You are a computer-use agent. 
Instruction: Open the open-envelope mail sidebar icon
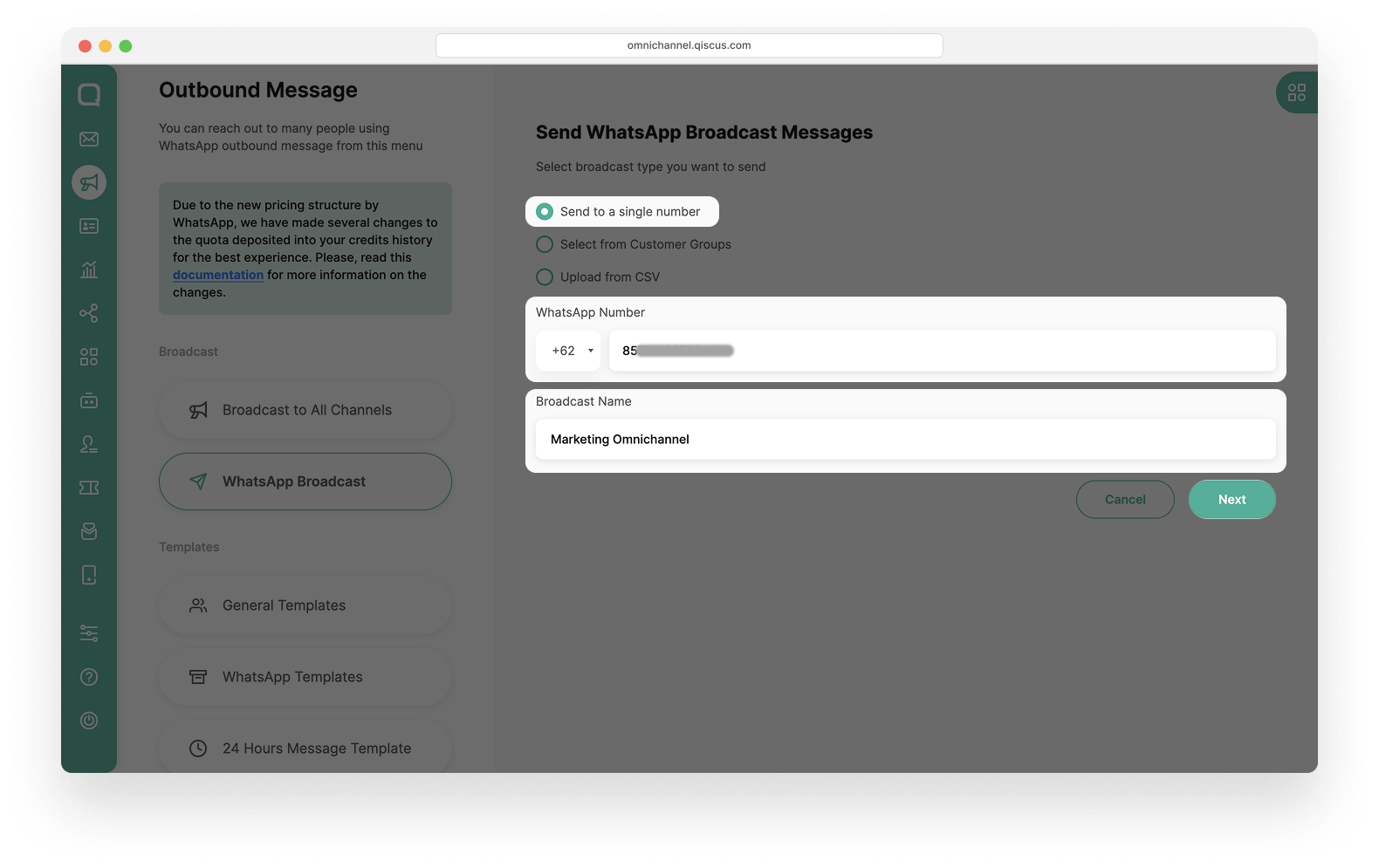89,531
